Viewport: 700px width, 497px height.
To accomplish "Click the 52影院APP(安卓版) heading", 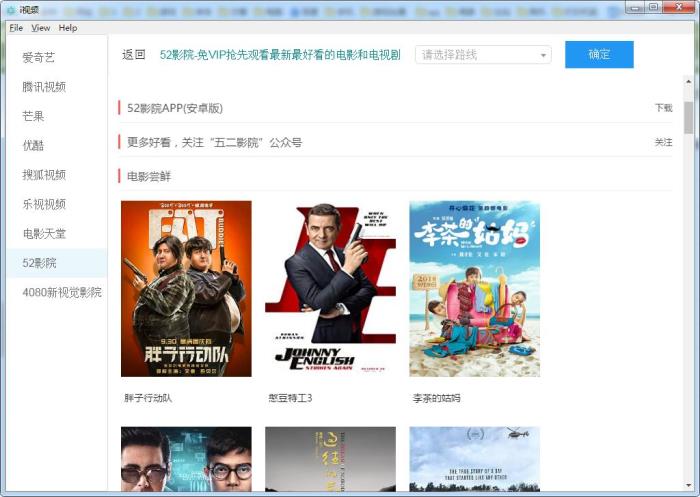I will coord(175,108).
